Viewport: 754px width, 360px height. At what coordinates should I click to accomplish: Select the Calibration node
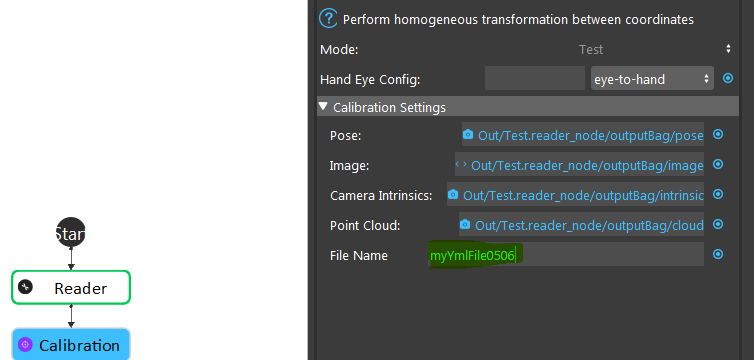71,344
